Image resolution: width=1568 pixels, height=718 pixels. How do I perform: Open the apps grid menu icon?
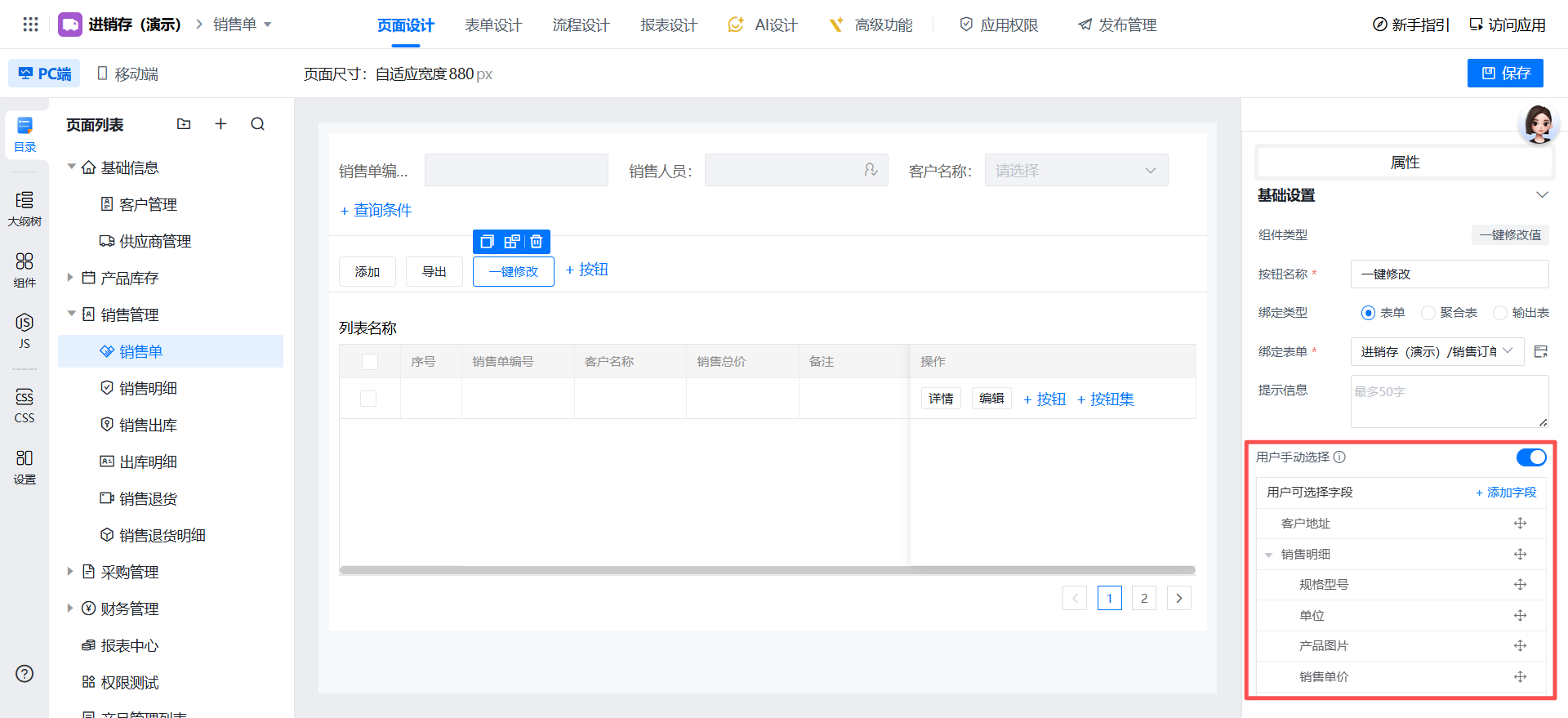(30, 25)
